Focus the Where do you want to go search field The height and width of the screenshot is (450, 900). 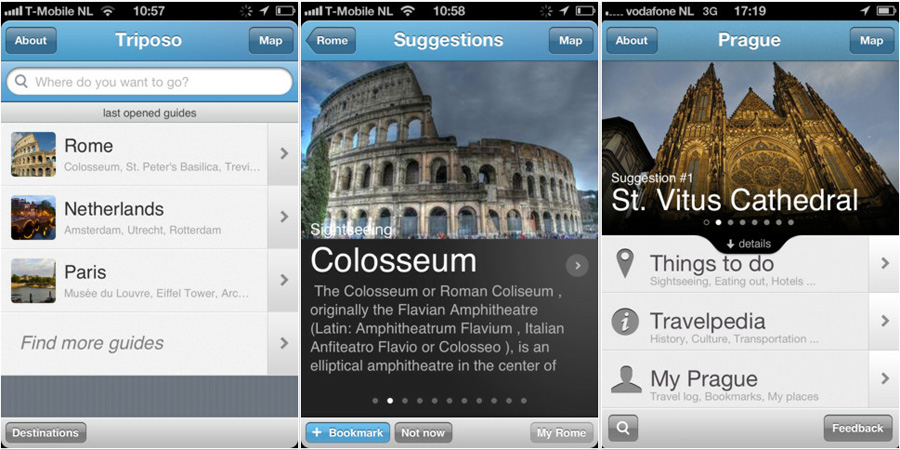tap(149, 82)
